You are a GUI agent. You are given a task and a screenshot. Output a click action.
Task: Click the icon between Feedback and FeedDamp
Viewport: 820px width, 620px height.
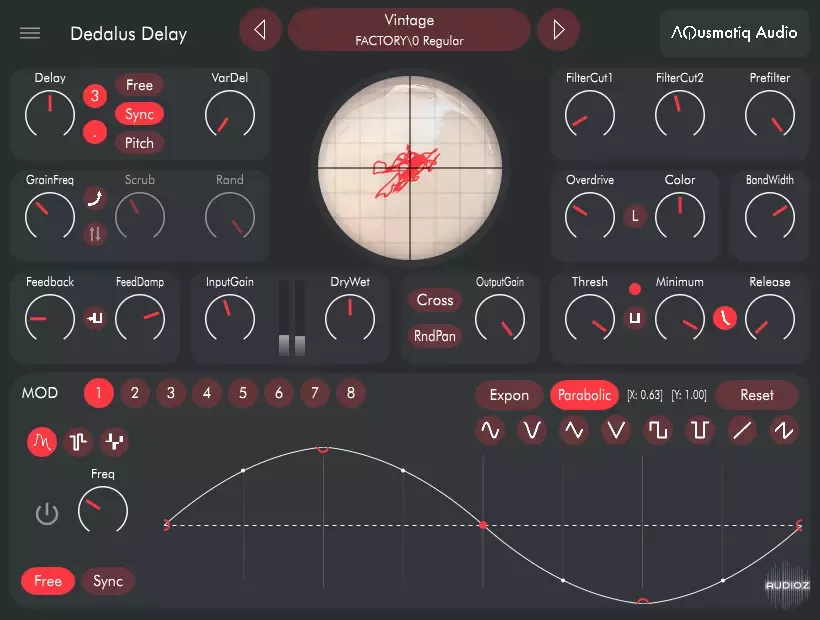pyautogui.click(x=95, y=318)
